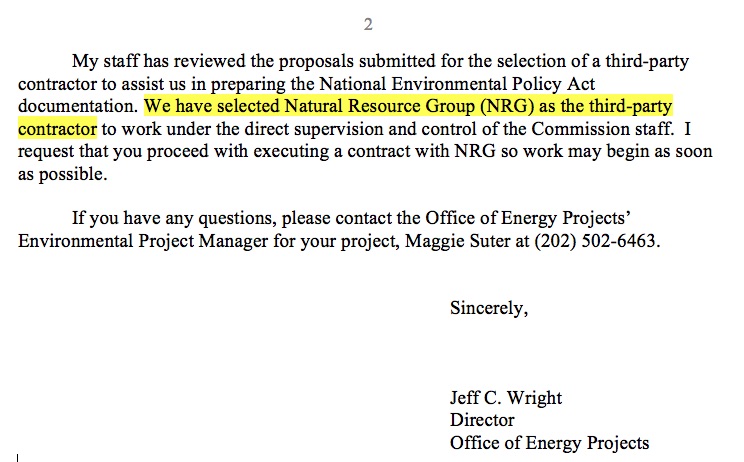Click the page number 2 at top
The image size is (744, 462).
[x=368, y=24]
